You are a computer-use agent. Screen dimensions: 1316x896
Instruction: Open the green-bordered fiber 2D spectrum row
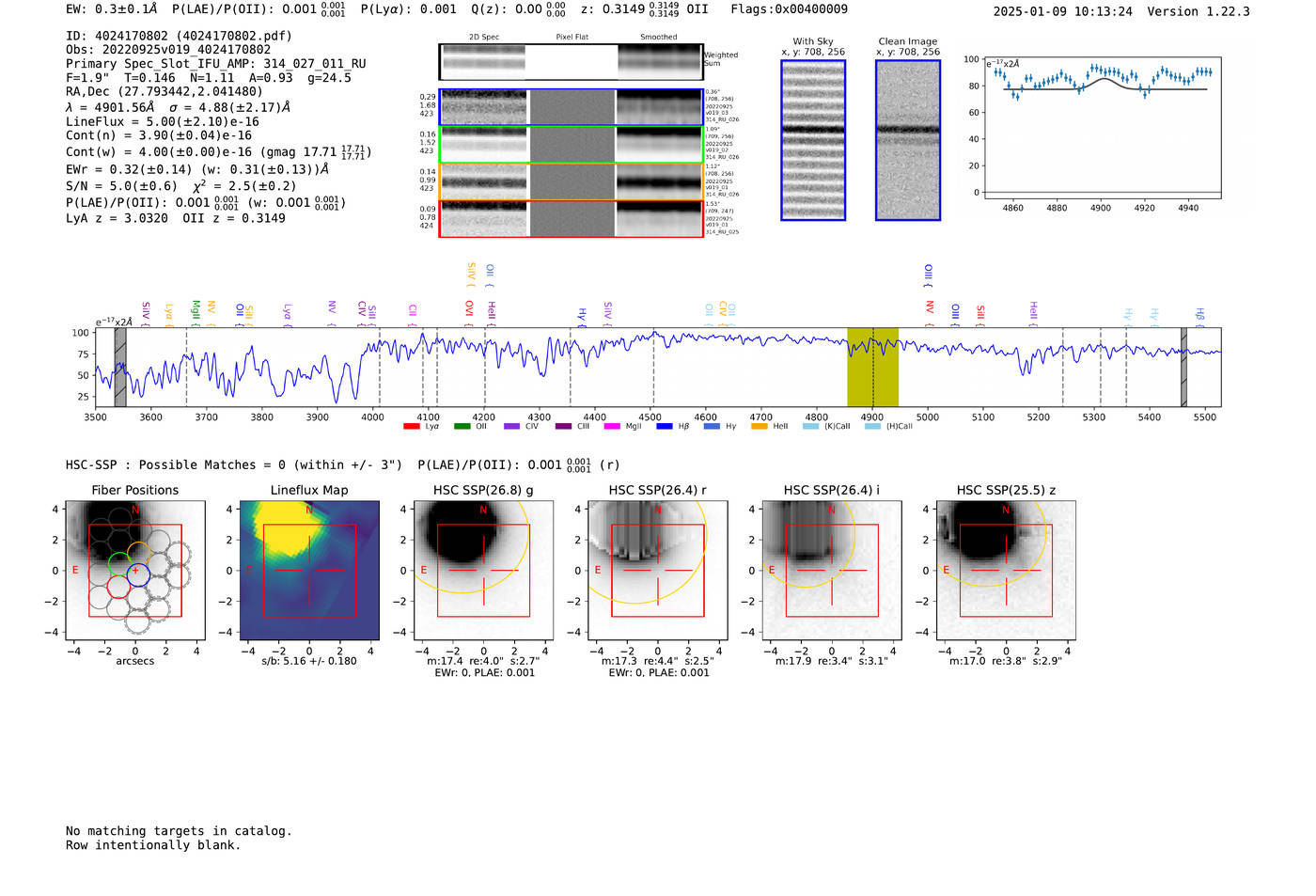click(x=571, y=145)
